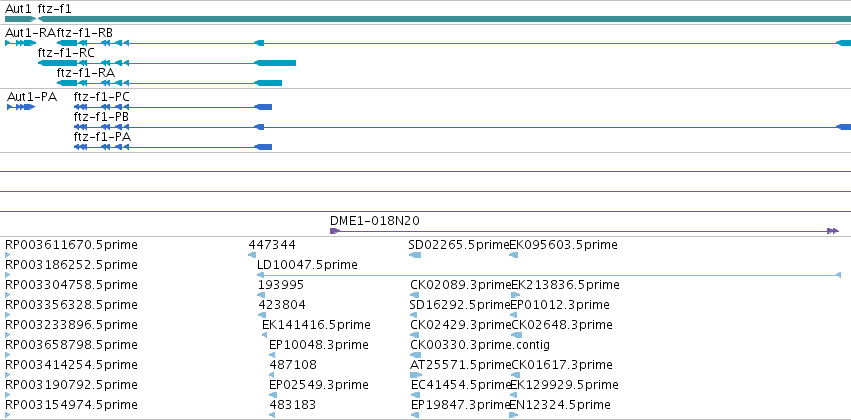Click feature label 193995
This screenshot has height=420, width=851.
click(281, 285)
